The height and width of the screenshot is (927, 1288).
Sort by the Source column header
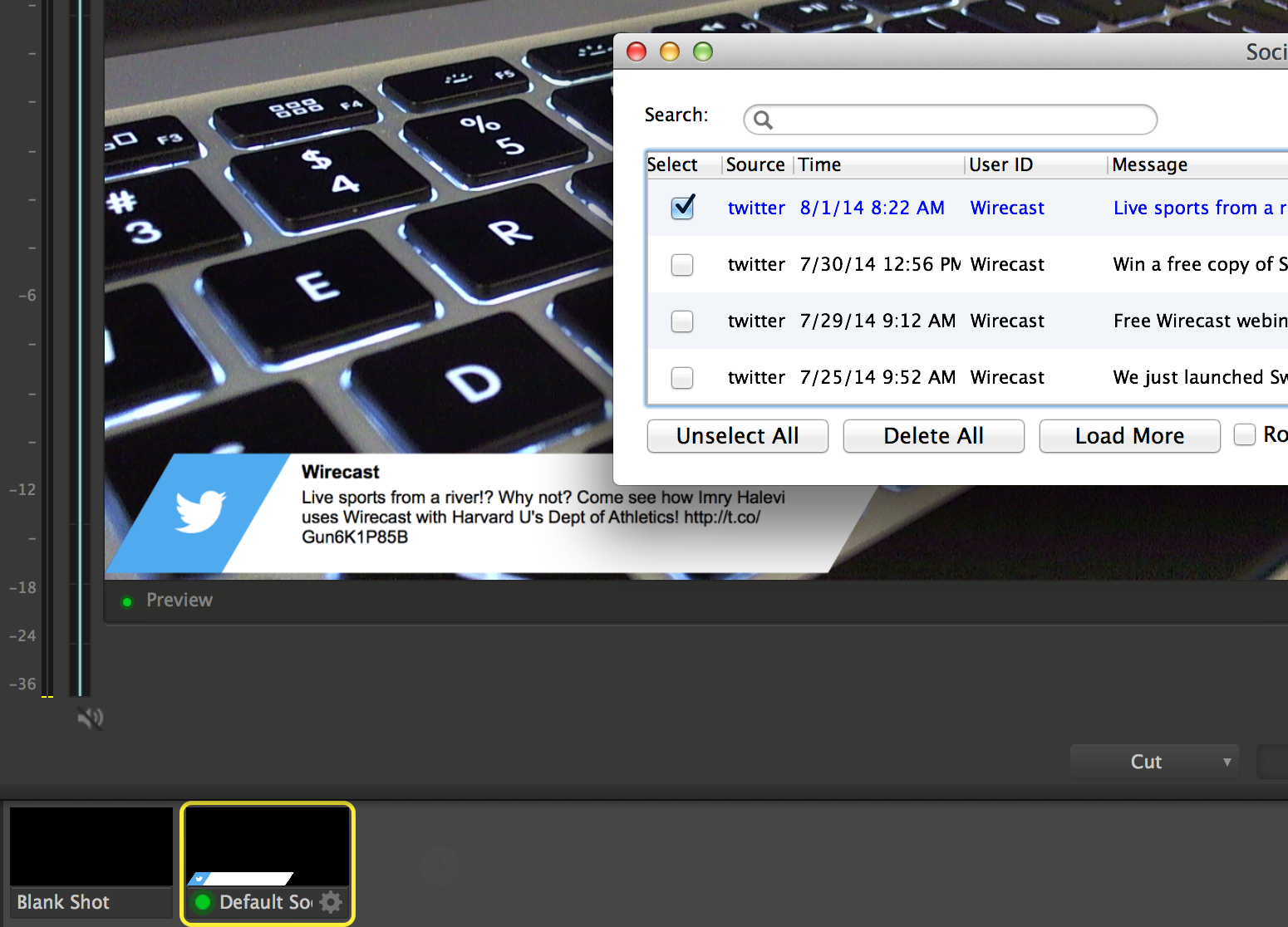pyautogui.click(x=757, y=164)
